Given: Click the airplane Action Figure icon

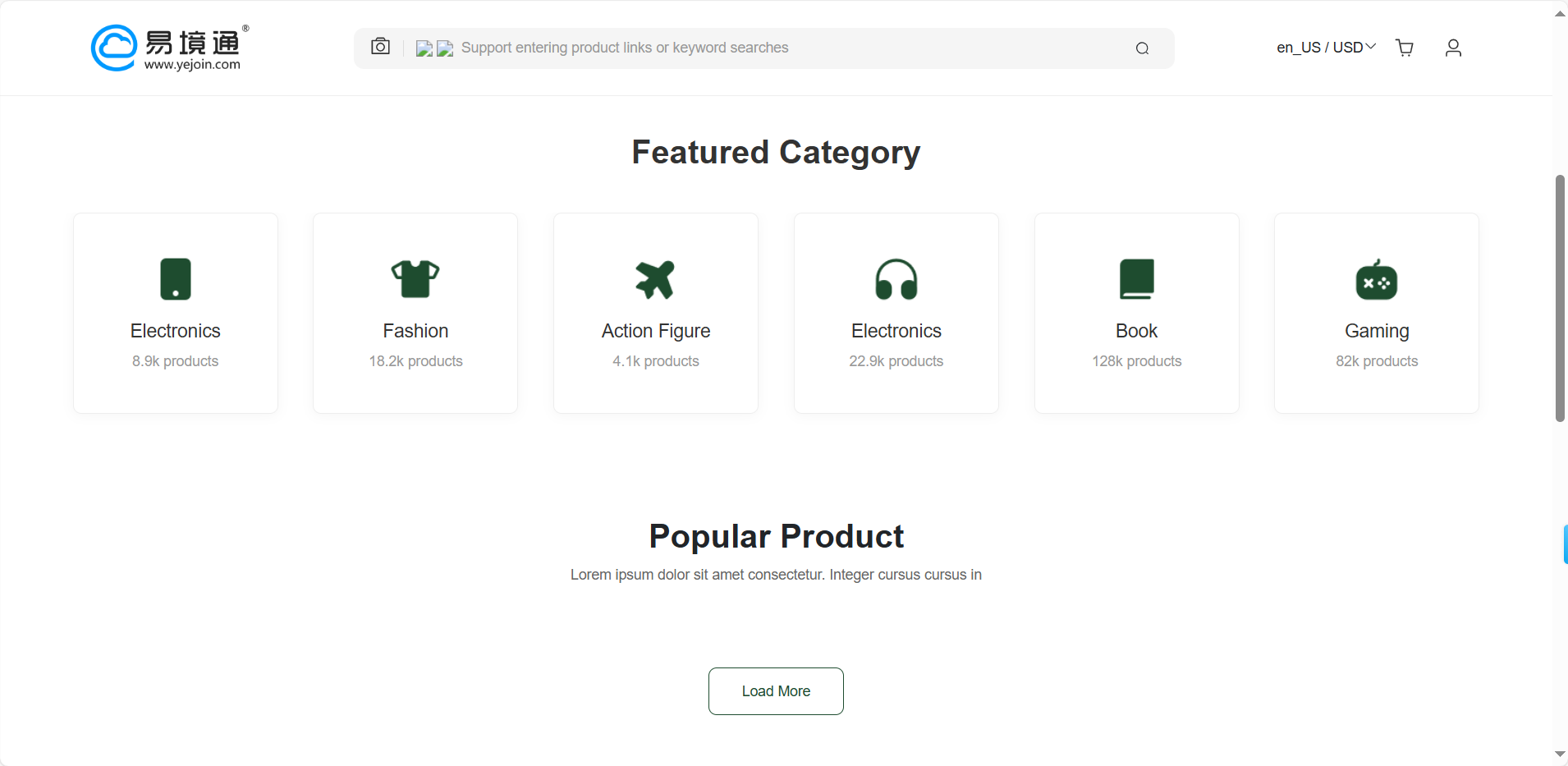Looking at the screenshot, I should pyautogui.click(x=655, y=279).
